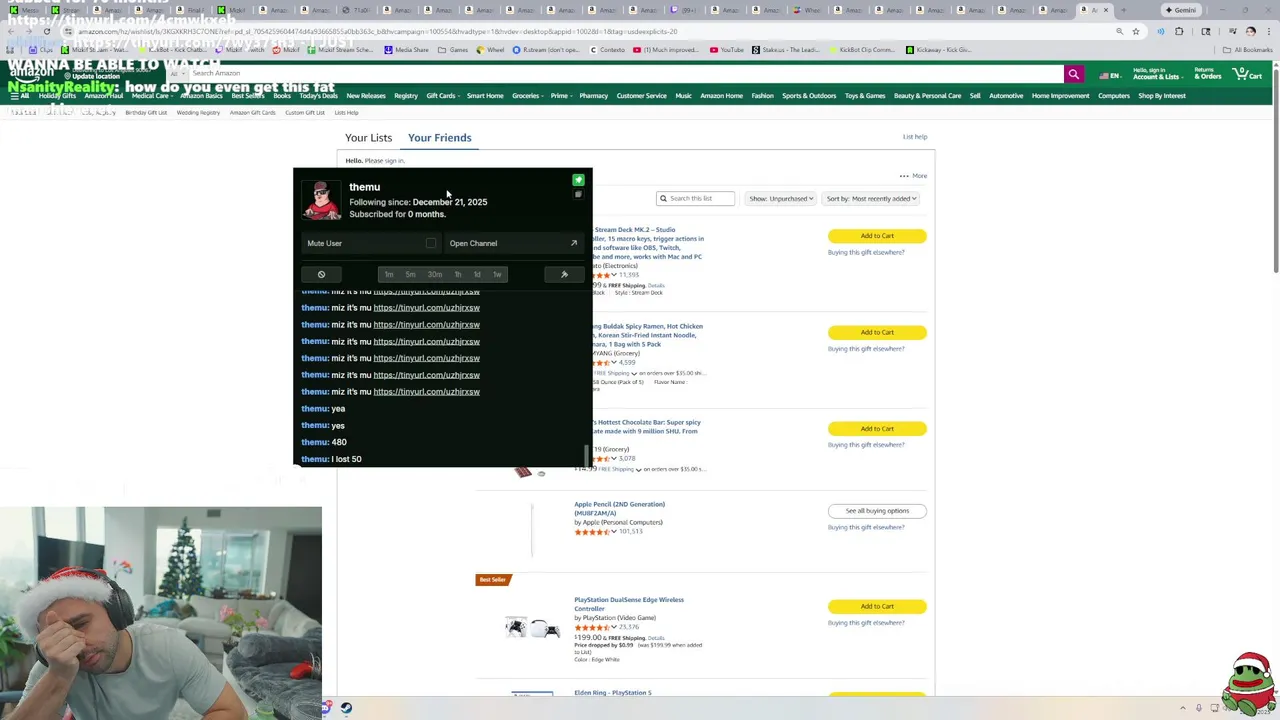Open Apple Pencil (2nd Generation) product link
Image resolution: width=1280 pixels, height=720 pixels.
coord(619,509)
